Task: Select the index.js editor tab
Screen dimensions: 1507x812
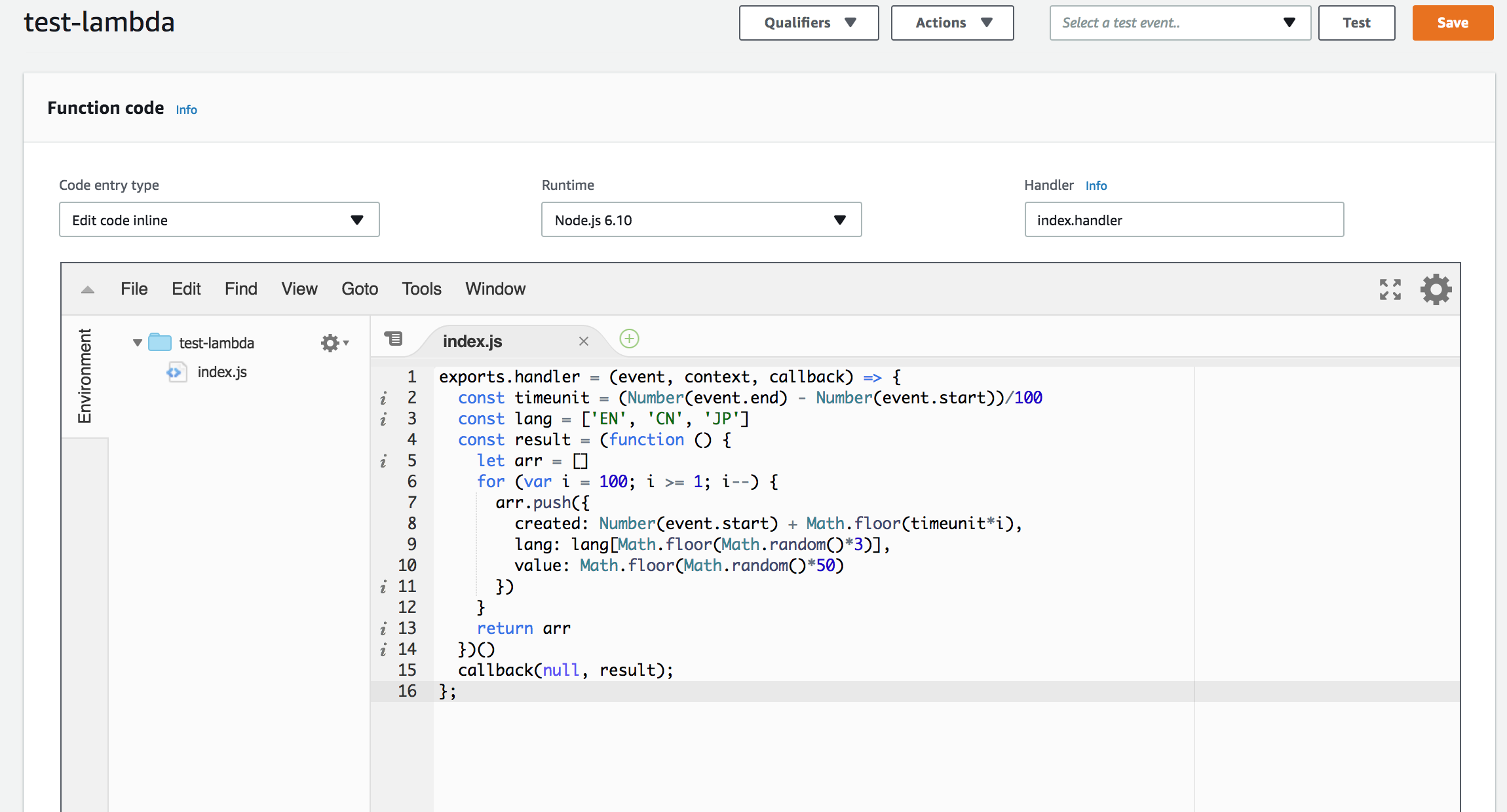Action: pyautogui.click(x=472, y=341)
